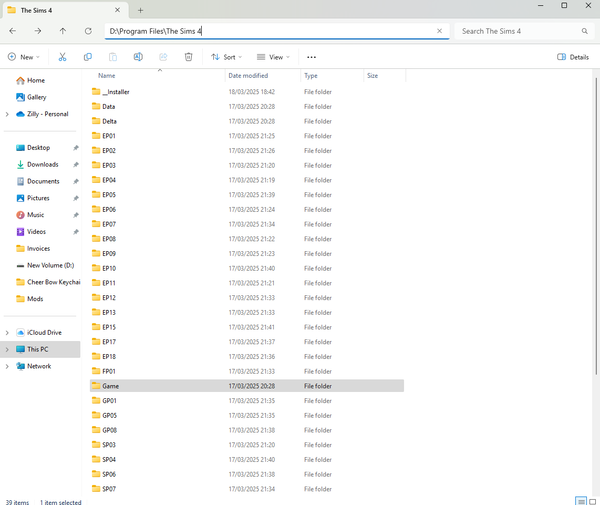Screen dimensions: 600x505
Task: Add a new tab with plus
Action: click(140, 10)
